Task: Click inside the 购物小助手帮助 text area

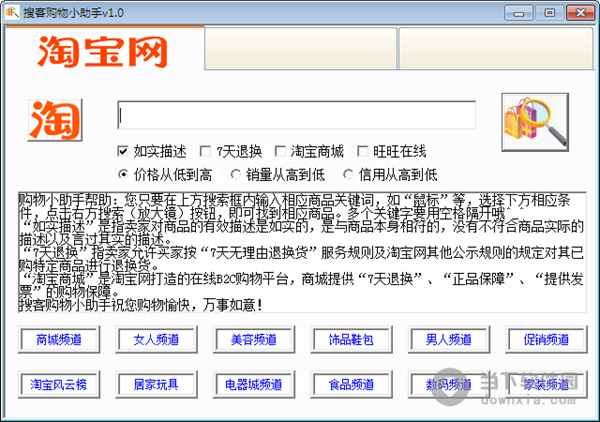Action: (x=302, y=252)
